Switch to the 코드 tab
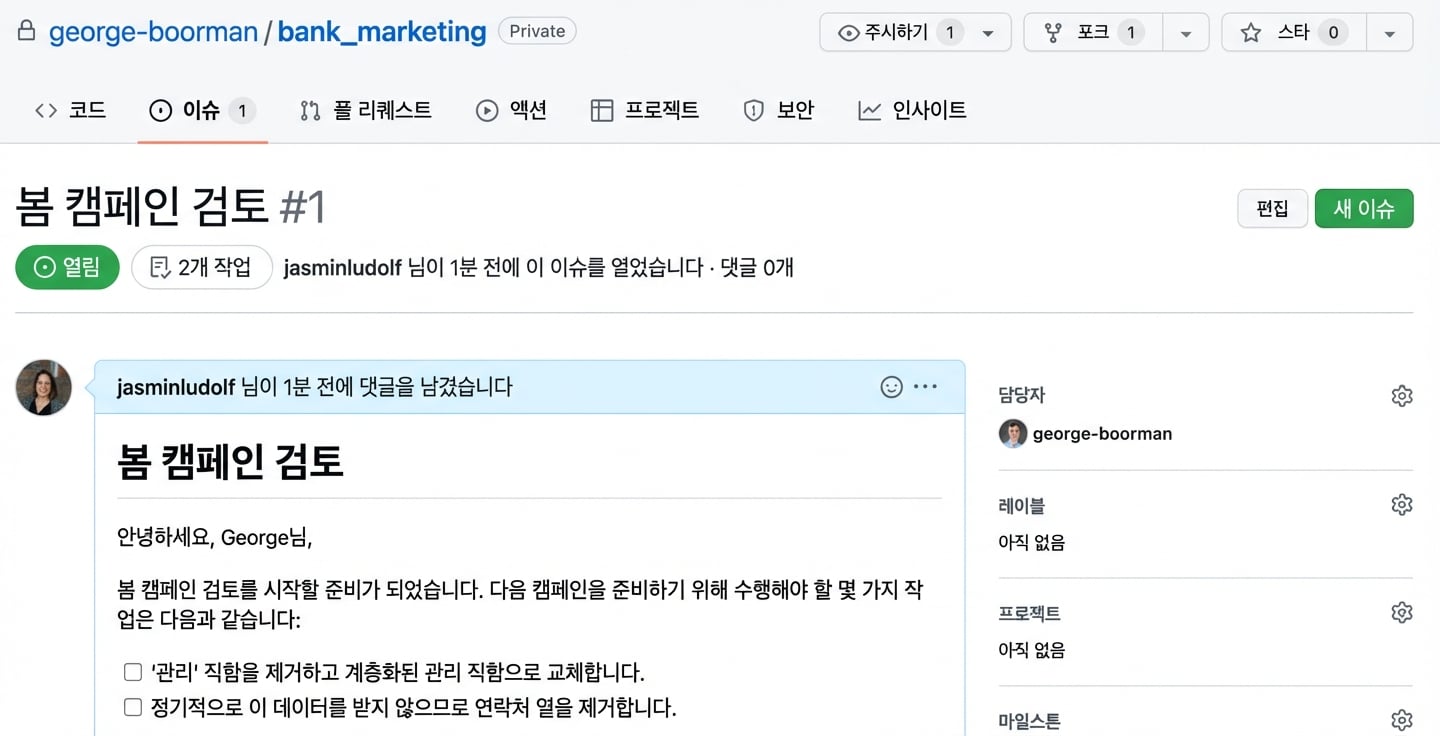The width and height of the screenshot is (1440, 736). (70, 110)
